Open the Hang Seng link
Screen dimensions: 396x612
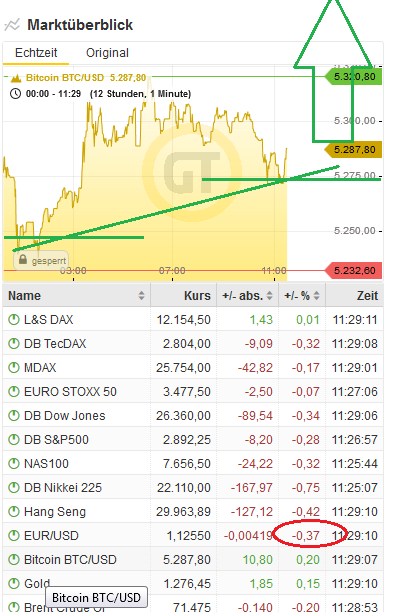tap(55, 512)
